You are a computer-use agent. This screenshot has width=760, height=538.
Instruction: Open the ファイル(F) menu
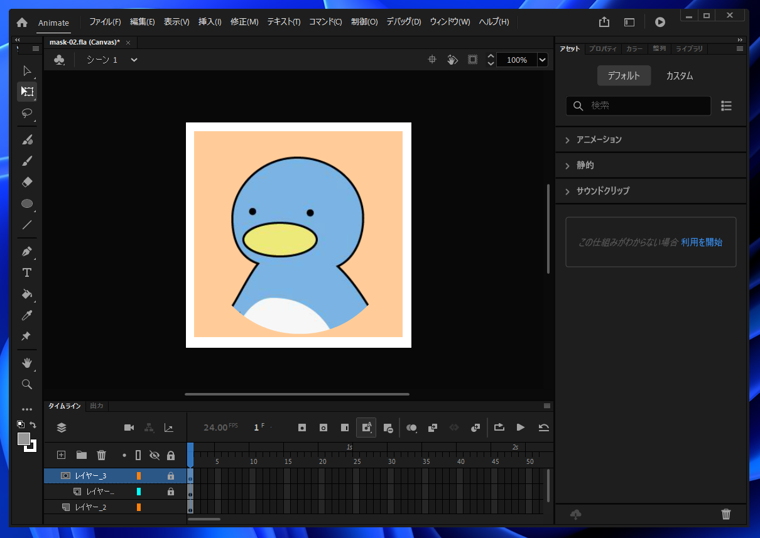[x=105, y=22]
